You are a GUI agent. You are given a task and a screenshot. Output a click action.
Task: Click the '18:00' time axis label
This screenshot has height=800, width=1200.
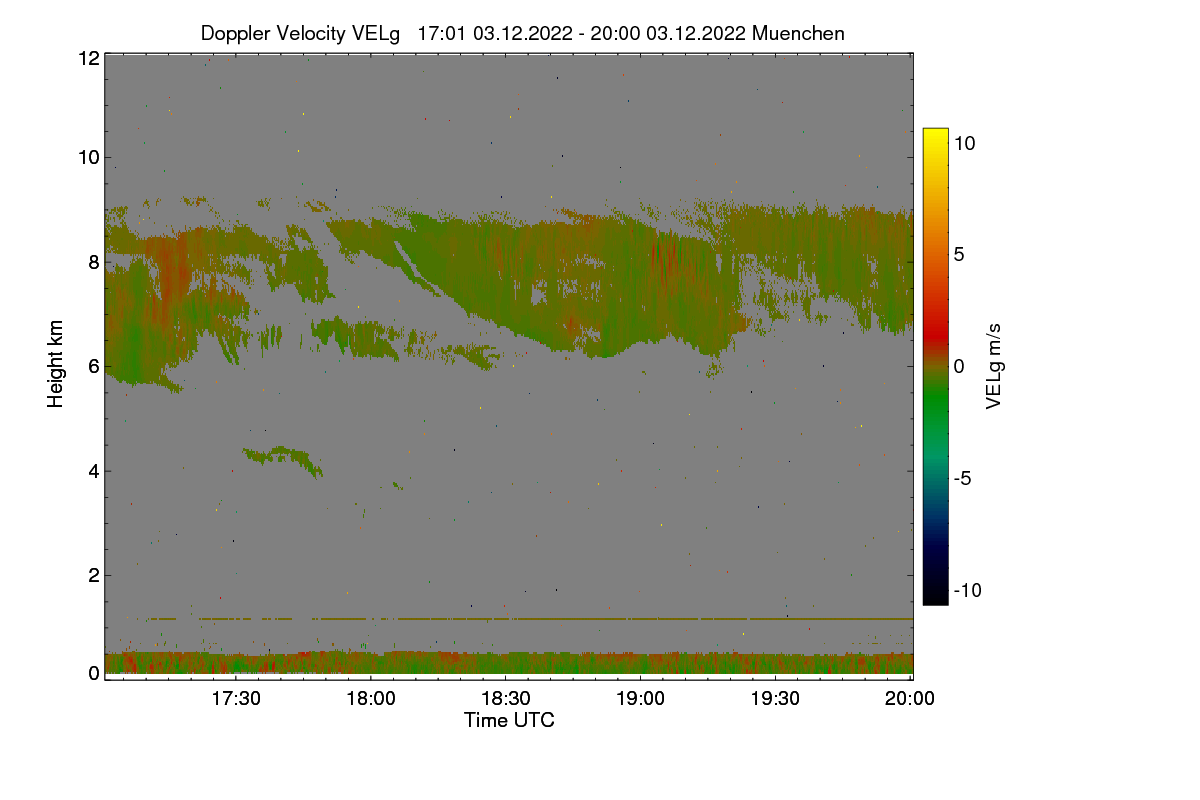tap(370, 698)
